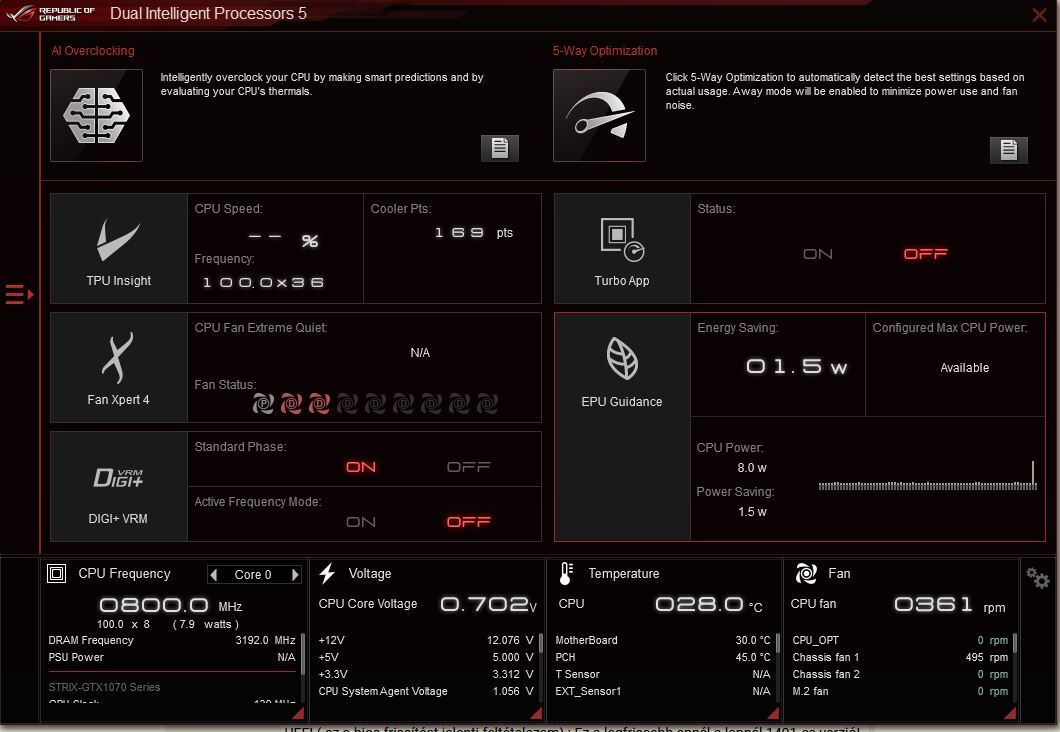
Task: Click the last grey fan status icon
Action: point(487,404)
